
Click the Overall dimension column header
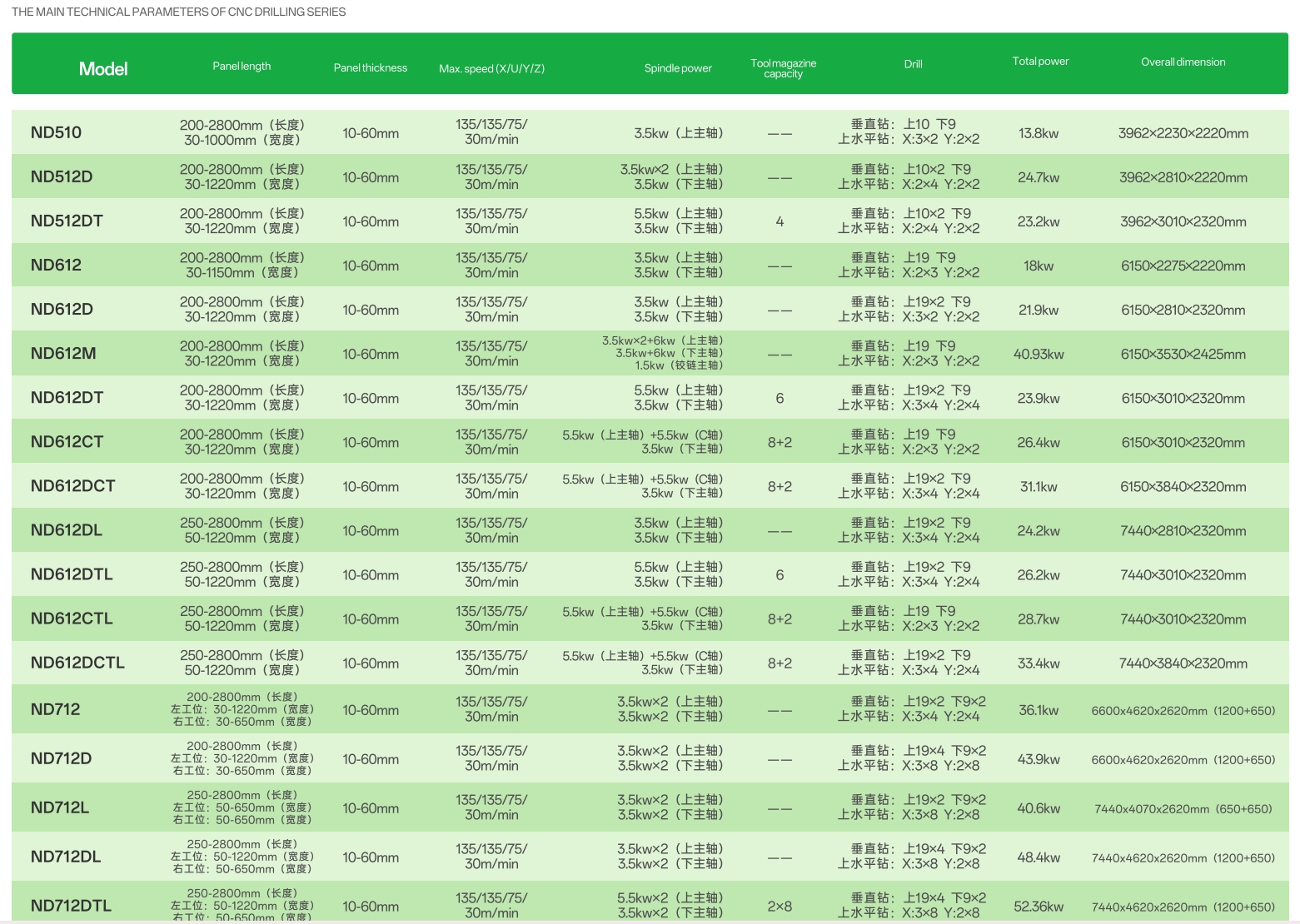click(x=1183, y=62)
